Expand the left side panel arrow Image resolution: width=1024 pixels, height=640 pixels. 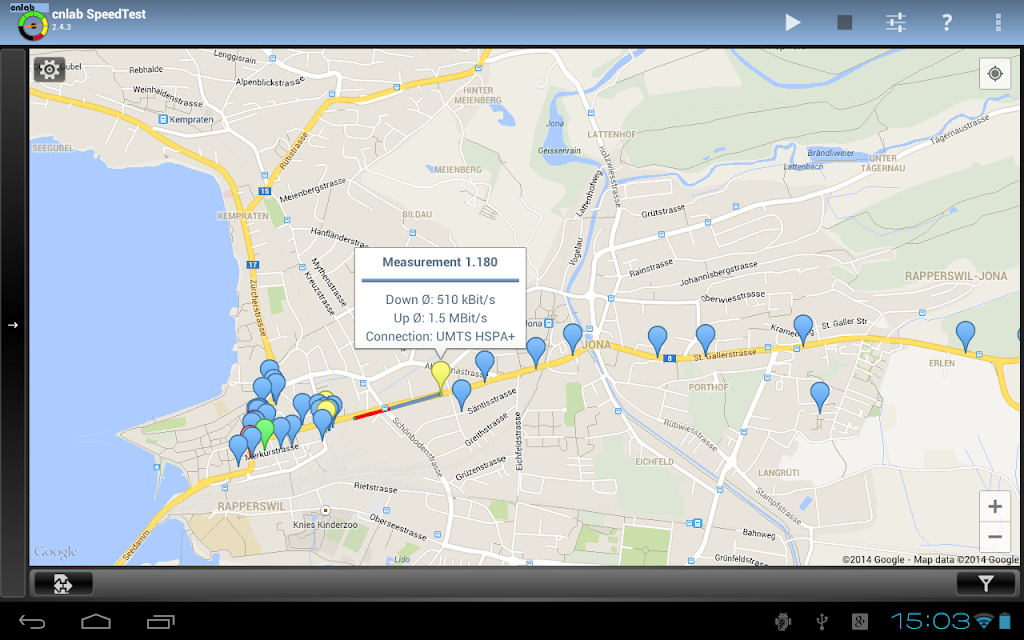click(x=12, y=325)
